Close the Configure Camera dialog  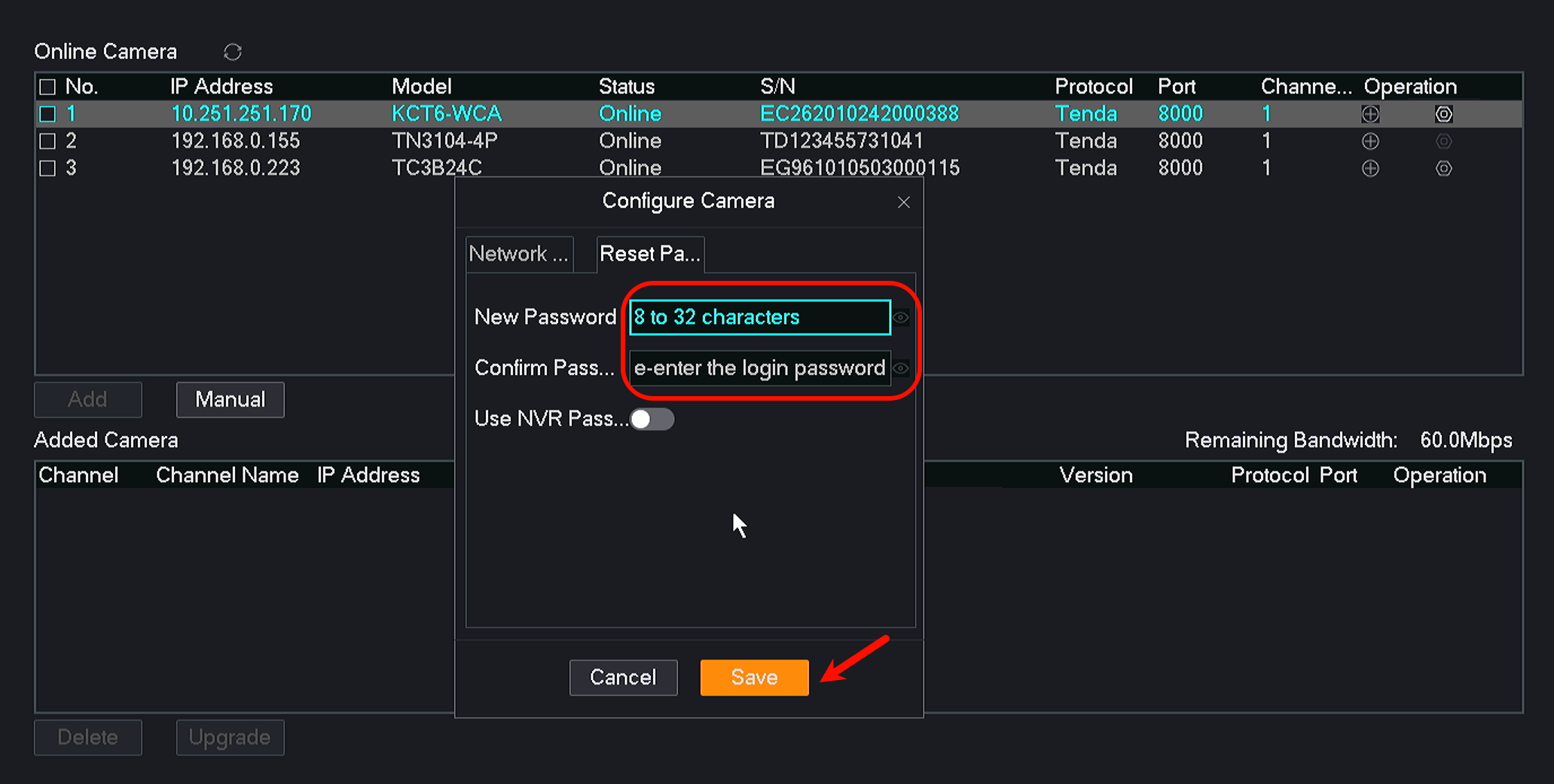click(903, 202)
